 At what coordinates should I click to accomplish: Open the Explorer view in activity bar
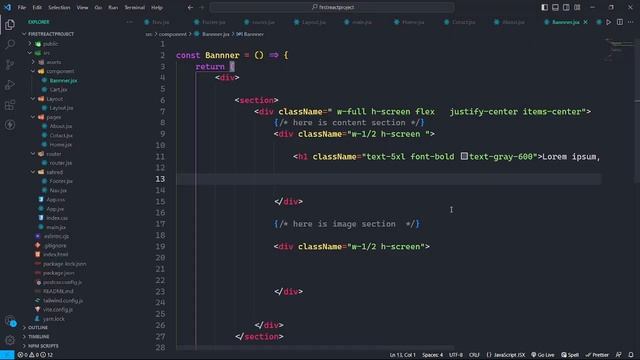10,24
